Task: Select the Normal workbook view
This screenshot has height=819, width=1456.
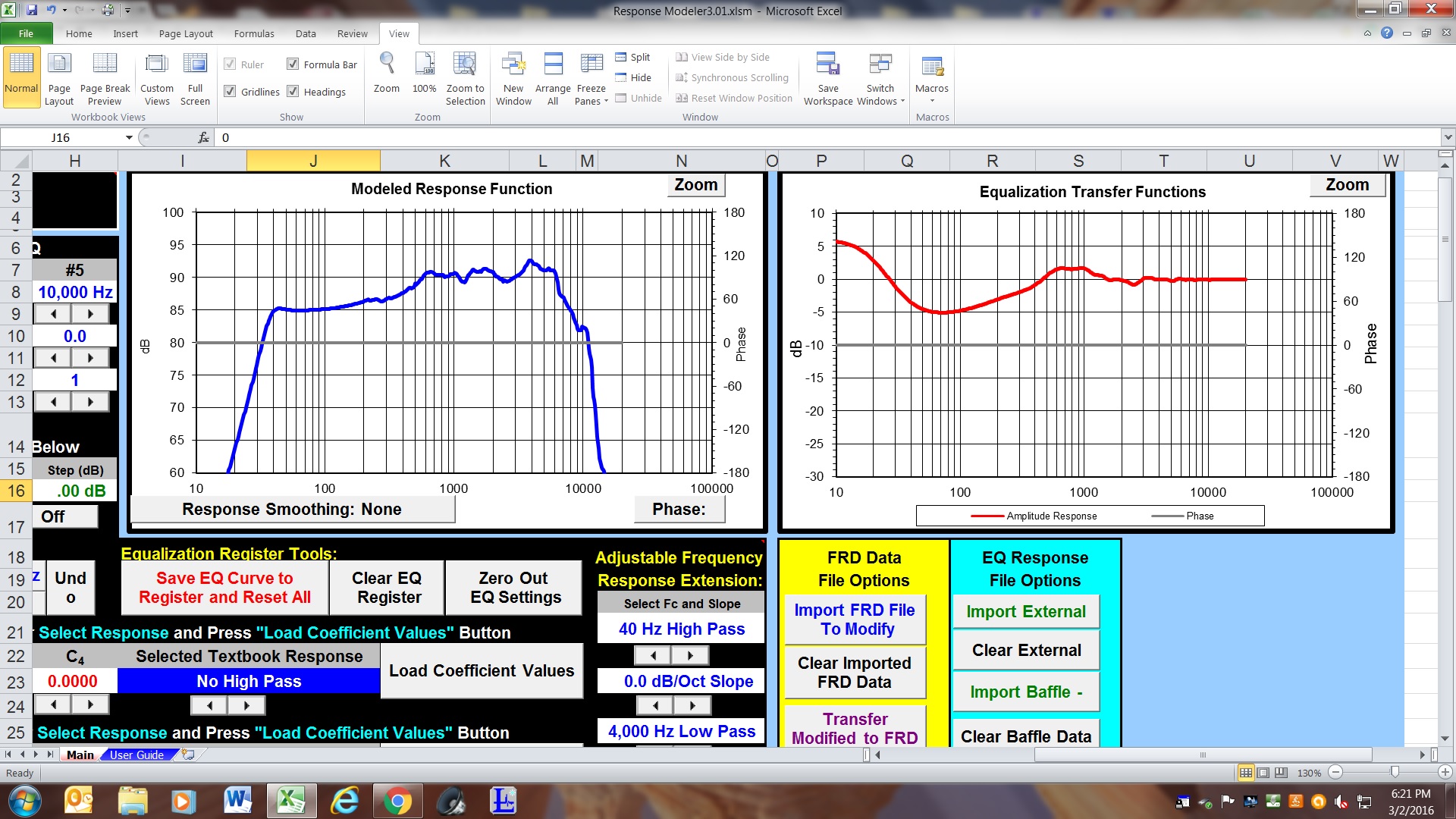Action: pos(21,78)
